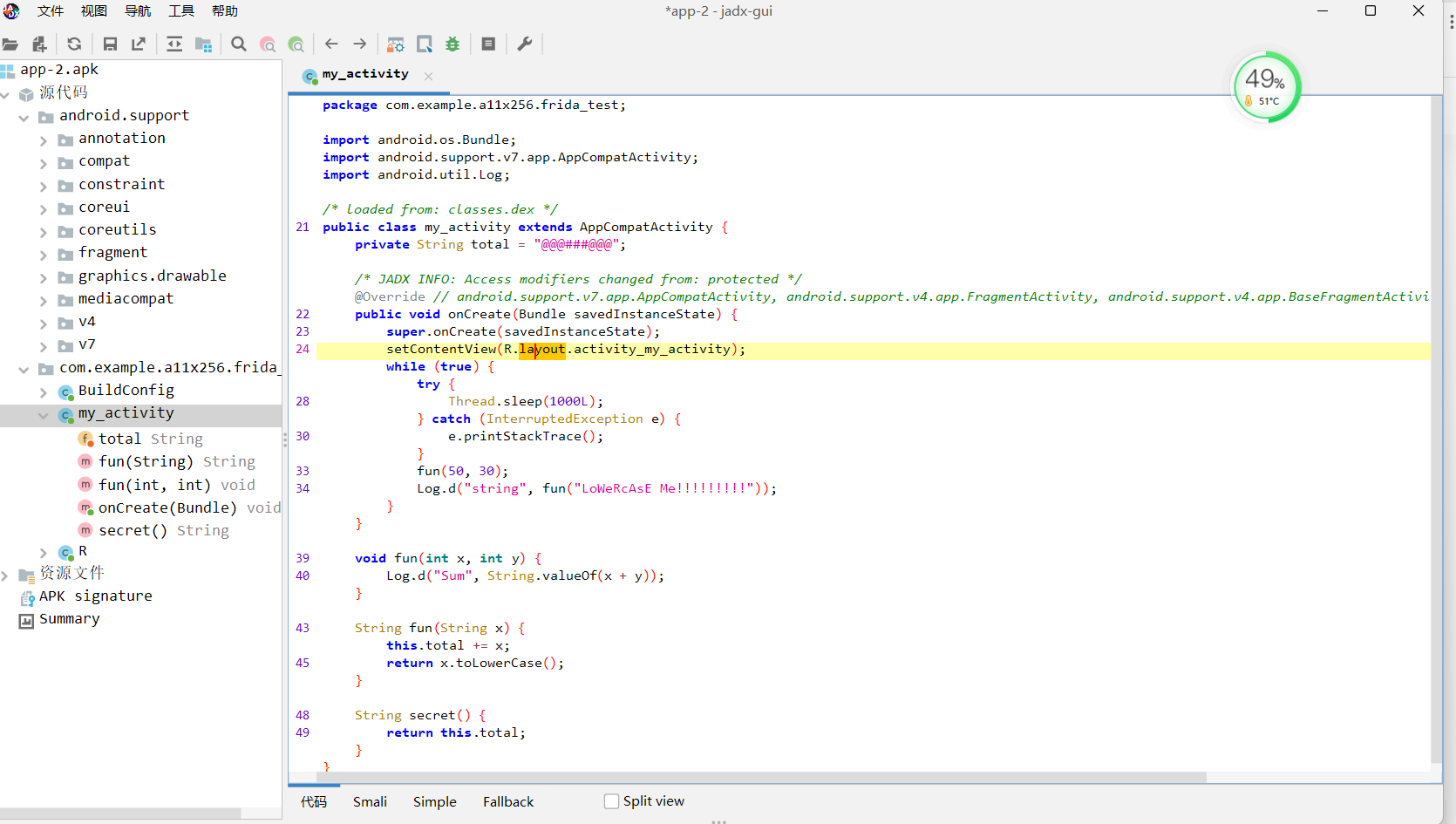Switch to the Simple view tab

click(435, 802)
